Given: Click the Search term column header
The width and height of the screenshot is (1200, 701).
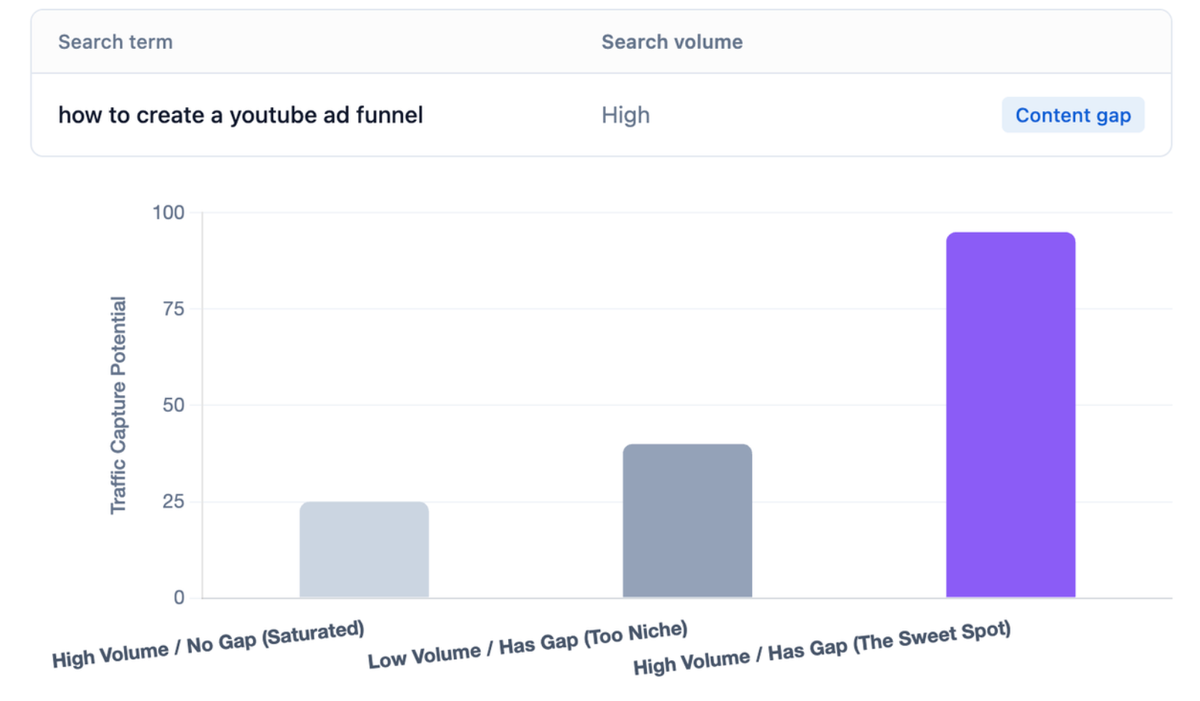Looking at the screenshot, I should 115,42.
